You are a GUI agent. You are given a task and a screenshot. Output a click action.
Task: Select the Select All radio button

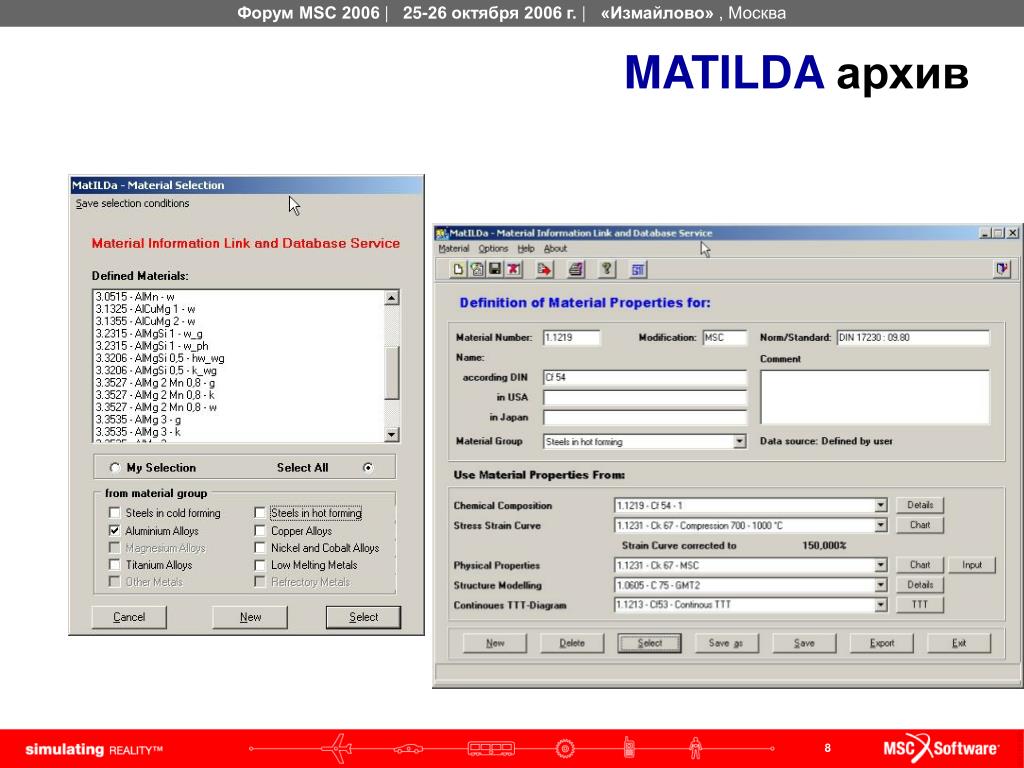click(368, 468)
